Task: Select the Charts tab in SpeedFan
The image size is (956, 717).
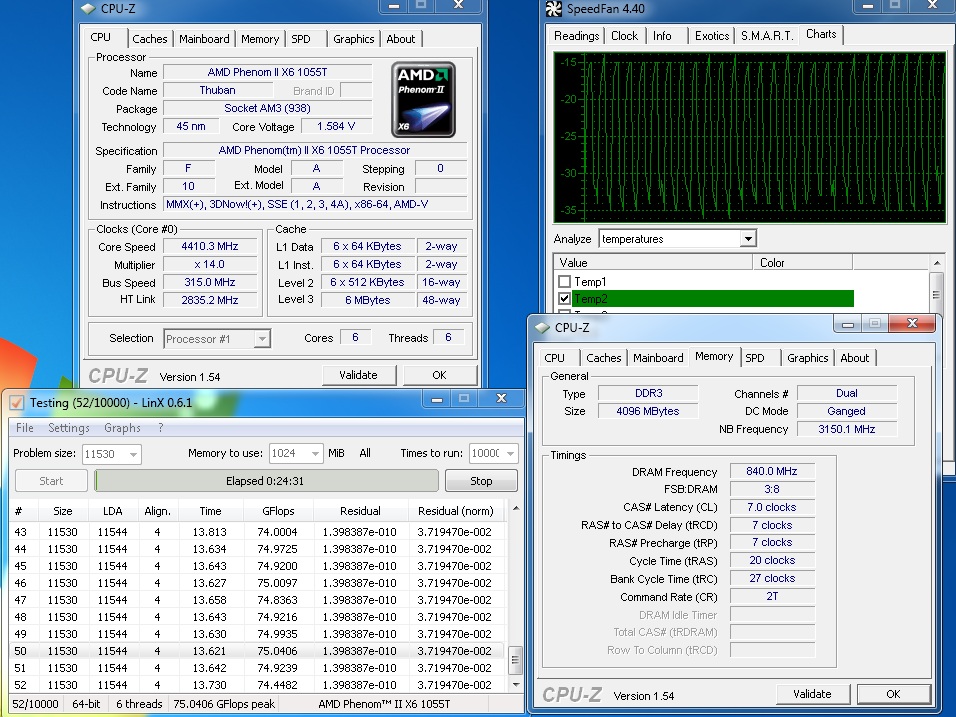Action: 821,34
